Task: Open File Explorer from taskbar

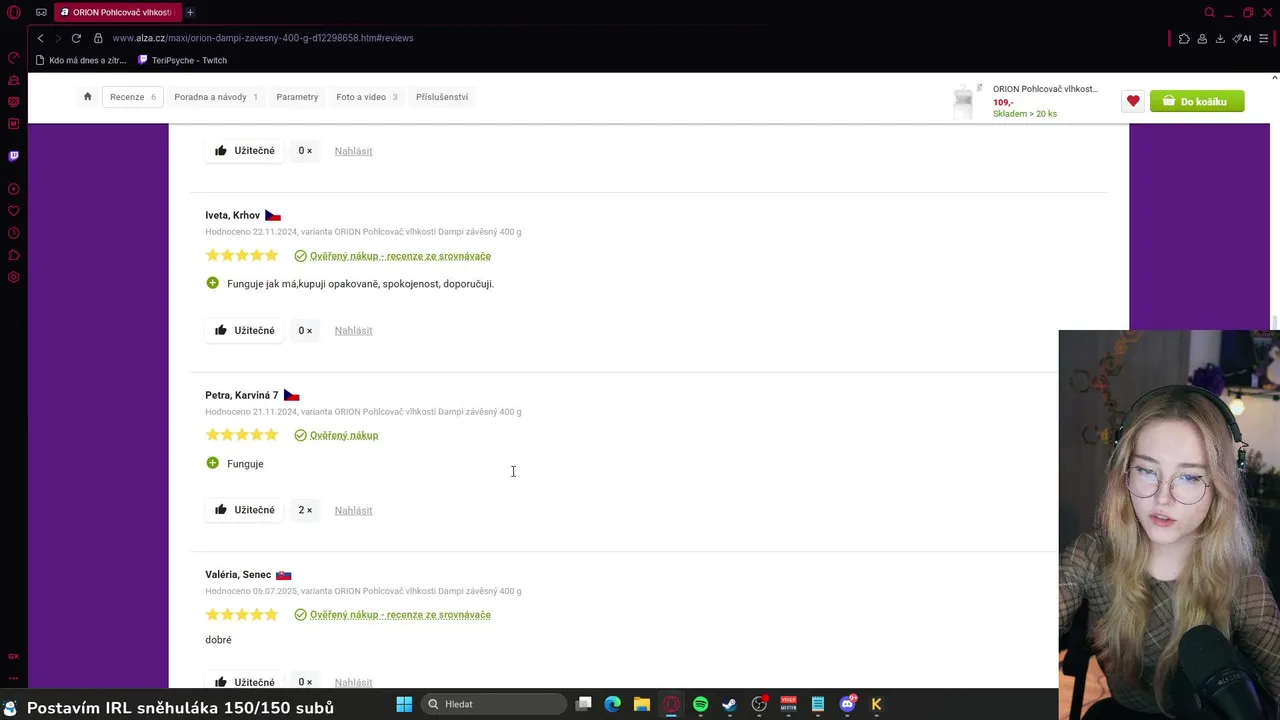Action: [x=641, y=704]
